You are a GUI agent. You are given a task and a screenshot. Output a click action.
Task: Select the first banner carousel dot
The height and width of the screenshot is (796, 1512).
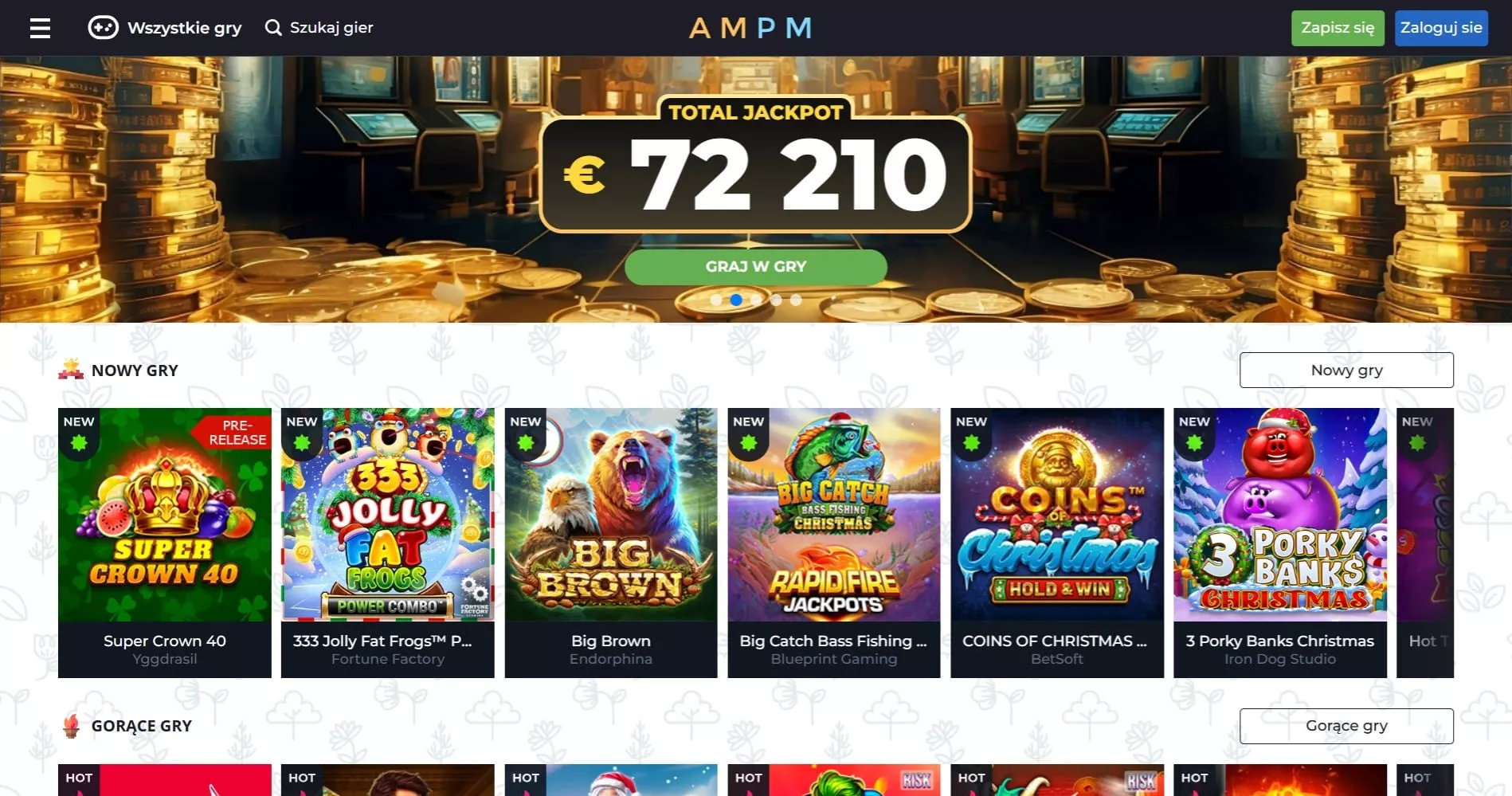tap(716, 300)
